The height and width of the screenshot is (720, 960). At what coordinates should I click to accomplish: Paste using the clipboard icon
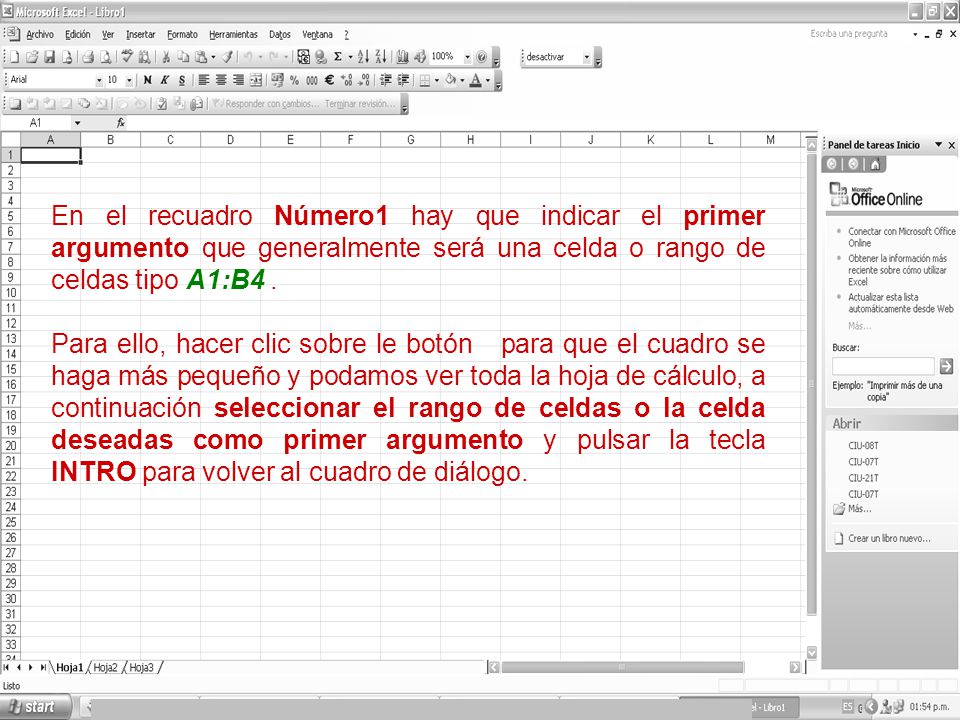pyautogui.click(x=200, y=57)
